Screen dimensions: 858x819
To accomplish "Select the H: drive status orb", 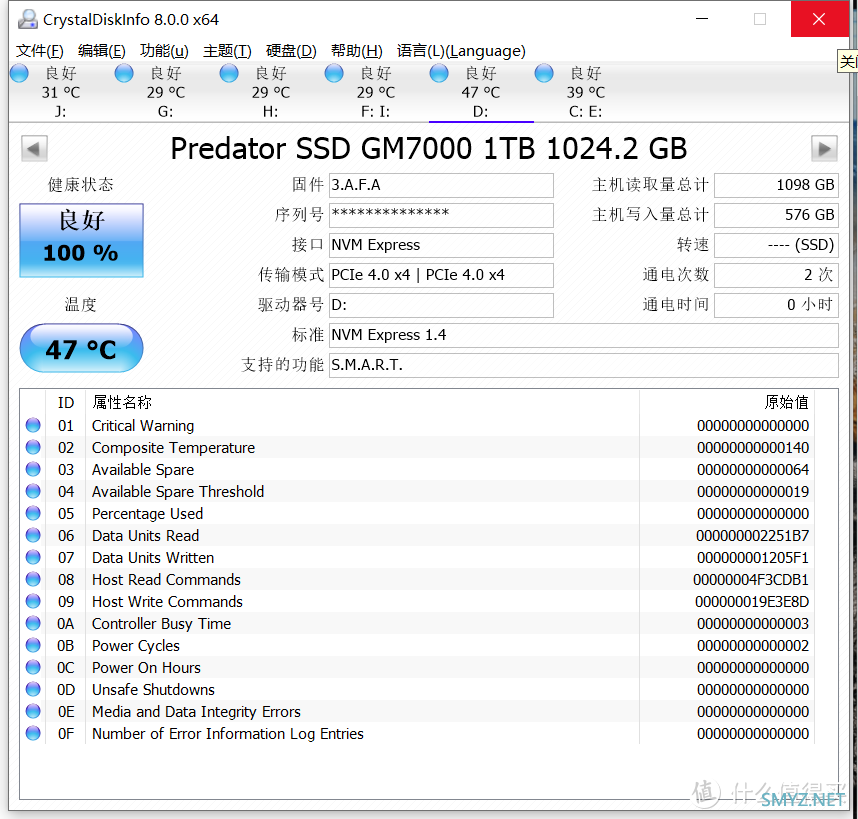I will click(x=229, y=73).
